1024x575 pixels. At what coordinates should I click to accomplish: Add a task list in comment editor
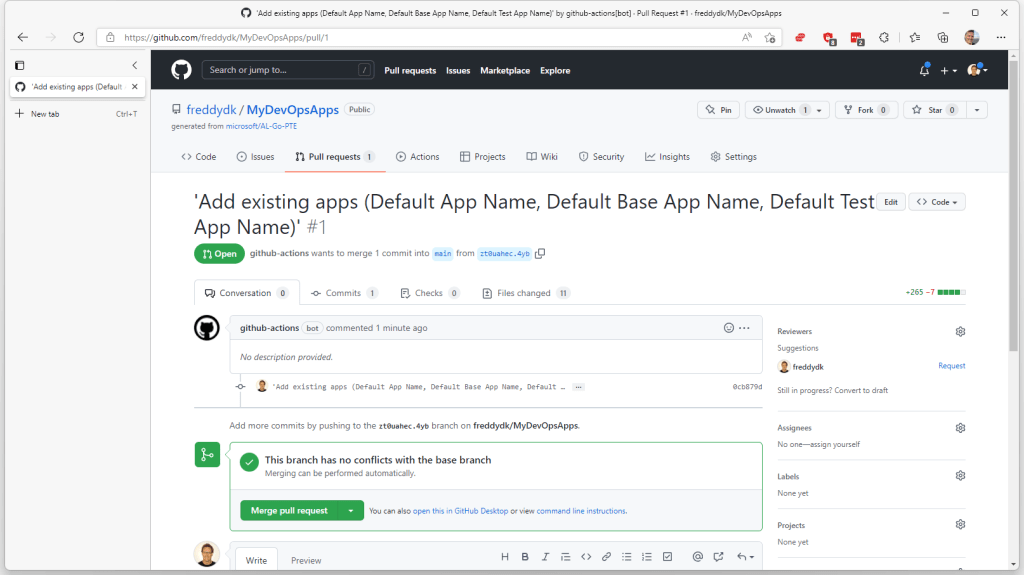pos(667,557)
